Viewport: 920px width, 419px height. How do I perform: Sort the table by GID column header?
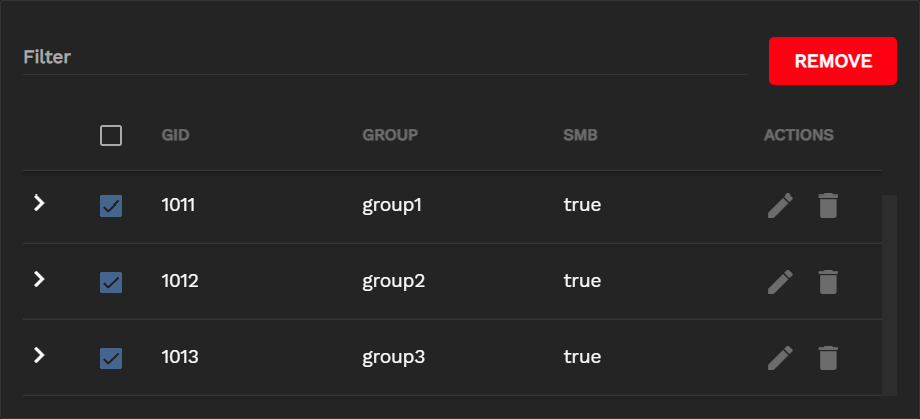[x=175, y=135]
